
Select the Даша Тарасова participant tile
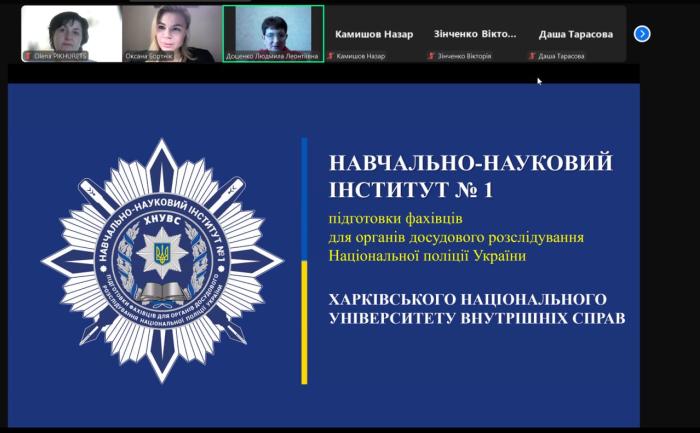point(576,34)
